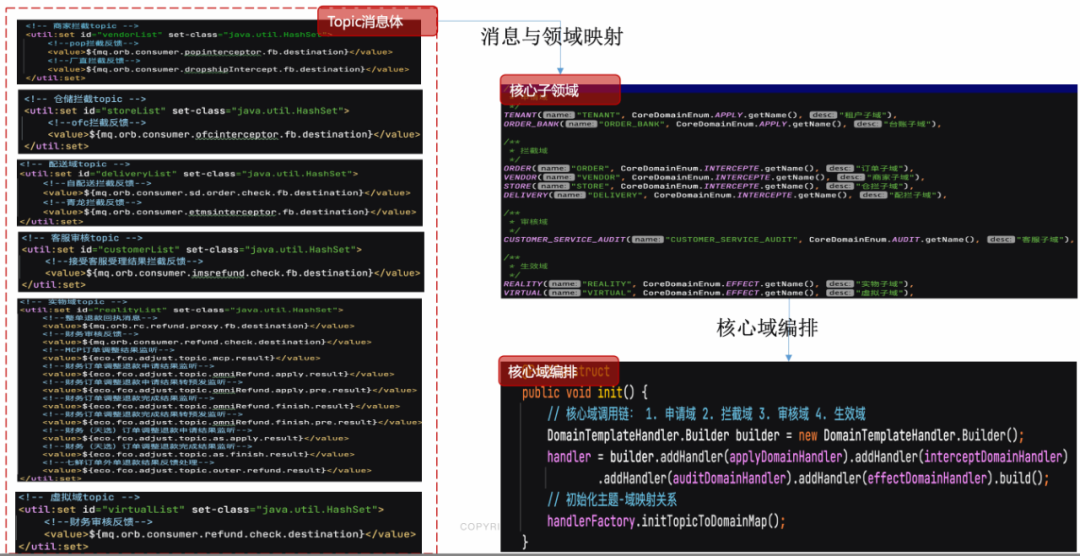The height and width of the screenshot is (556, 1080).
Task: Click the handlerFactory.initTopicToDomainMap() line
Action: point(667,520)
